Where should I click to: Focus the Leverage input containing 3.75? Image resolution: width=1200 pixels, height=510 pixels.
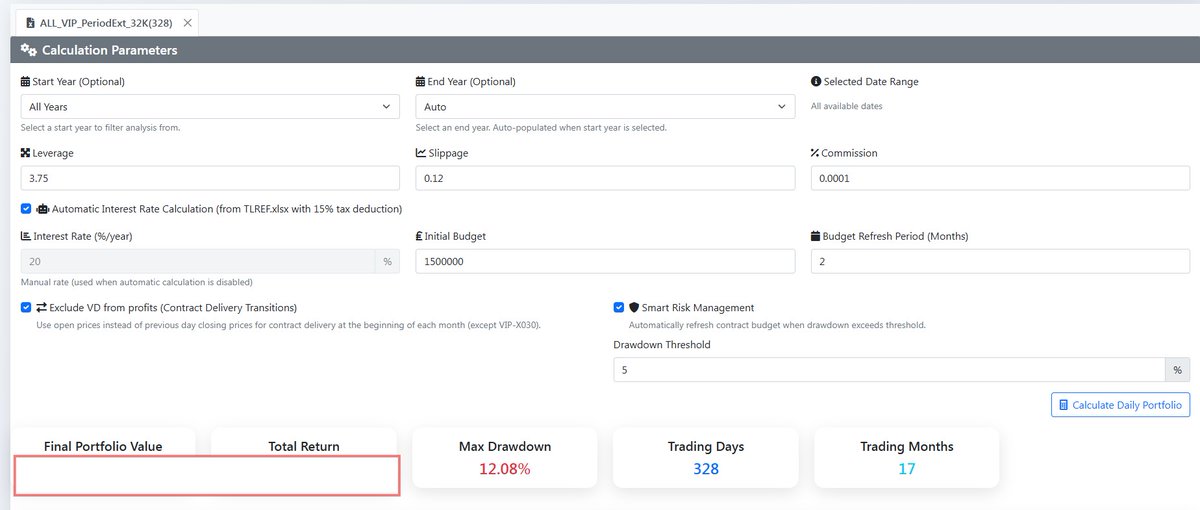click(x=210, y=178)
